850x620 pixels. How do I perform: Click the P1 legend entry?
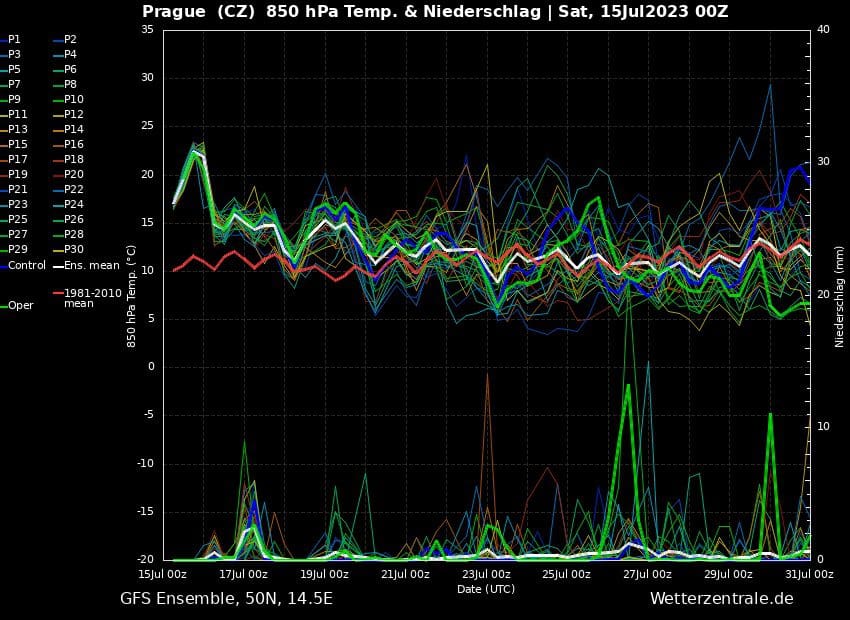click(x=14, y=39)
